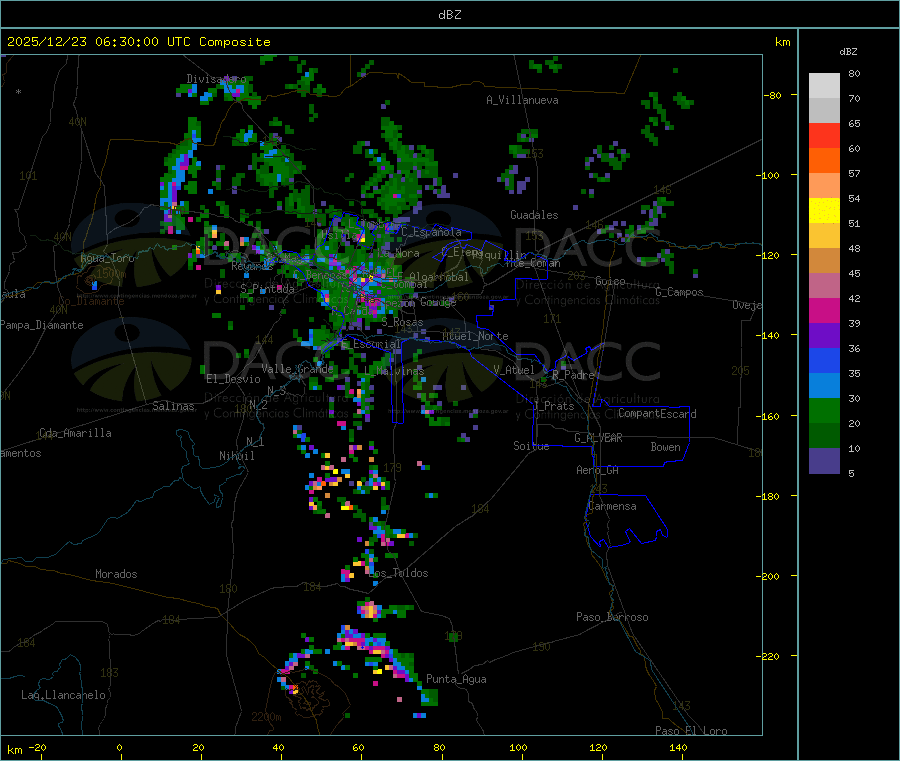
Task: Select the 'Atuel_Norte' label
Action: (x=475, y=336)
